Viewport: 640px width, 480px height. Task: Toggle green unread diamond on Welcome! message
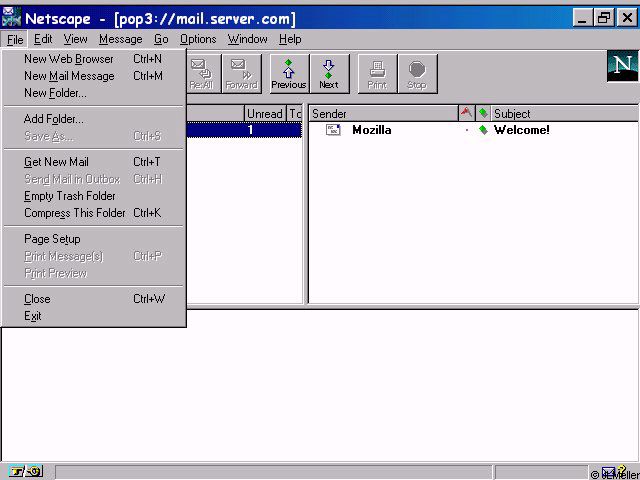coord(483,130)
